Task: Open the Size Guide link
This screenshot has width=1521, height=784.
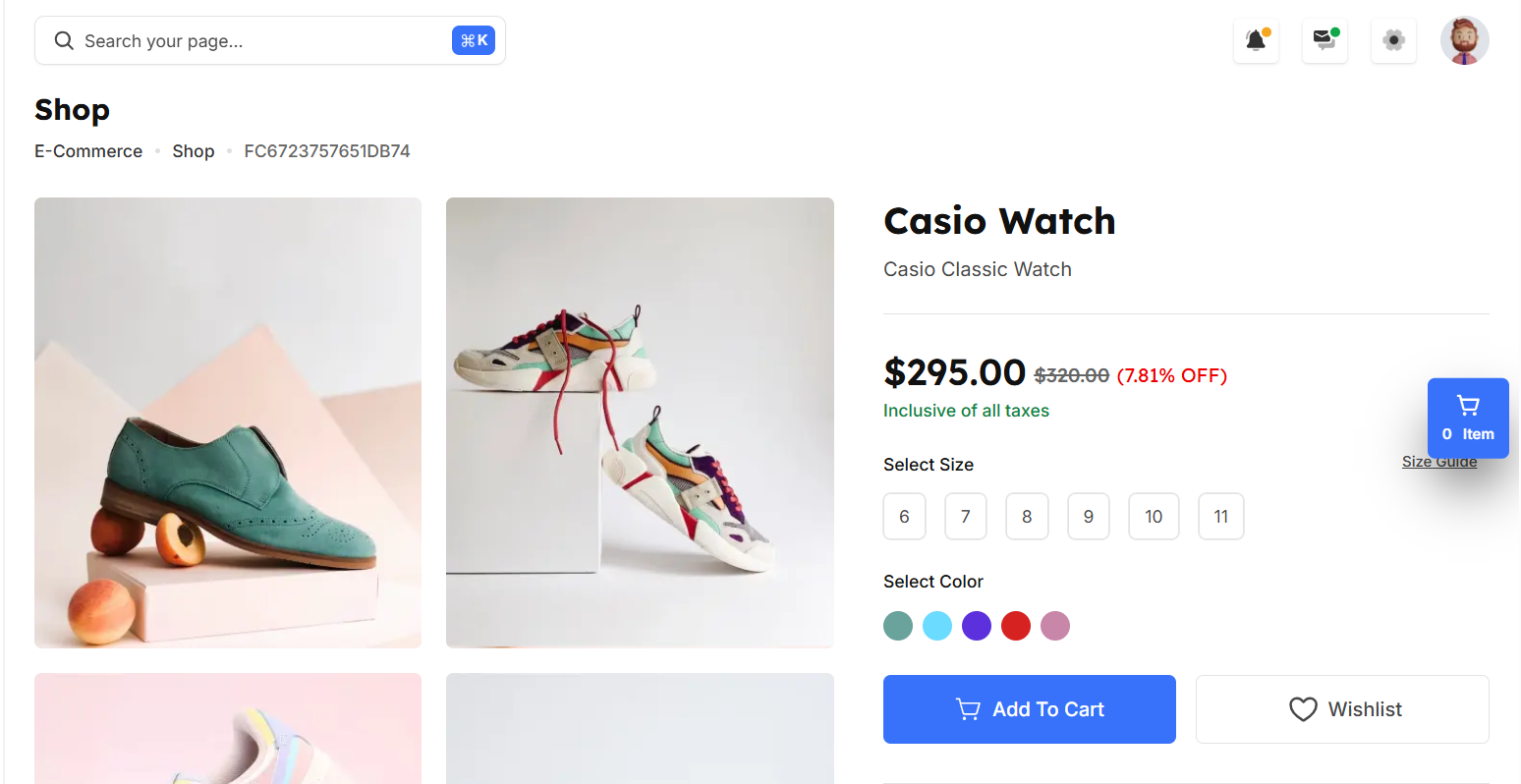Action: coord(1439,462)
